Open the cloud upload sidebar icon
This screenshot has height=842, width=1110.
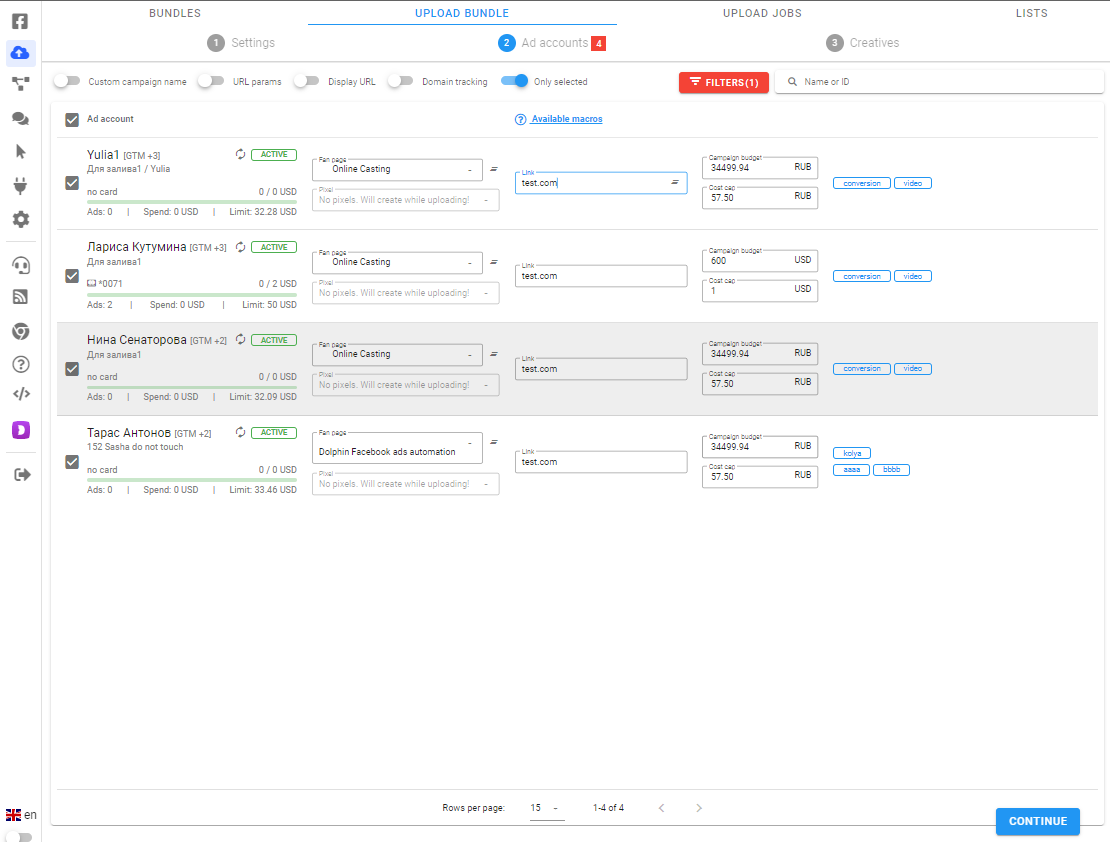[21, 52]
